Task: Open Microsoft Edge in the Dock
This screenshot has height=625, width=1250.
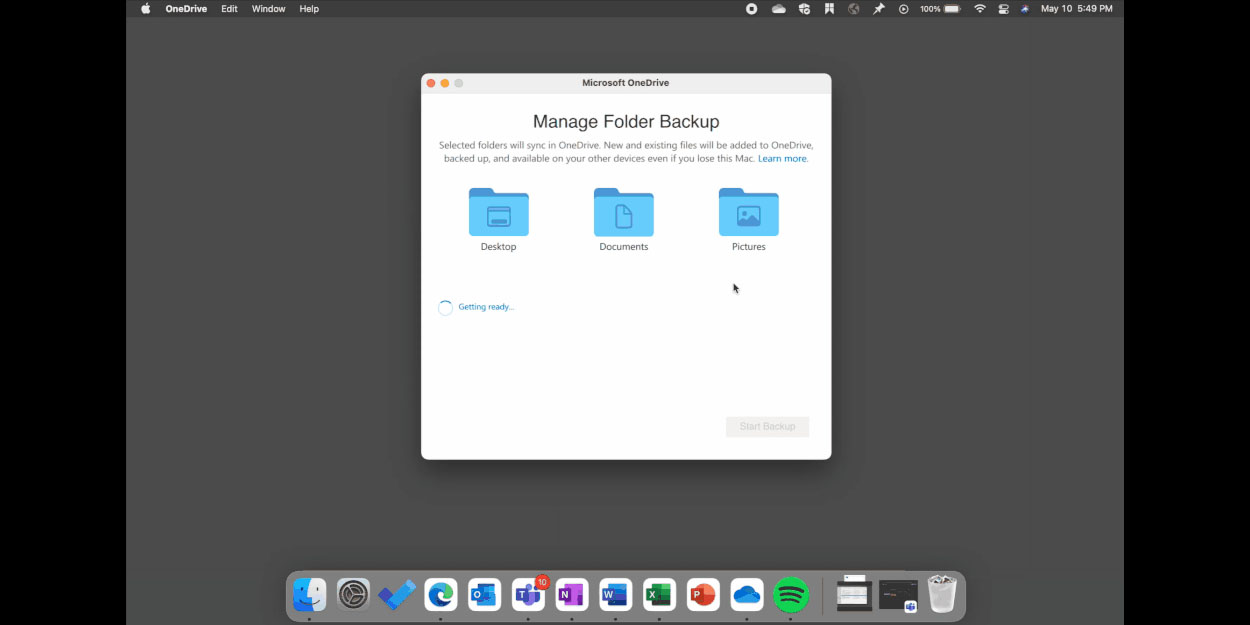Action: tap(441, 595)
